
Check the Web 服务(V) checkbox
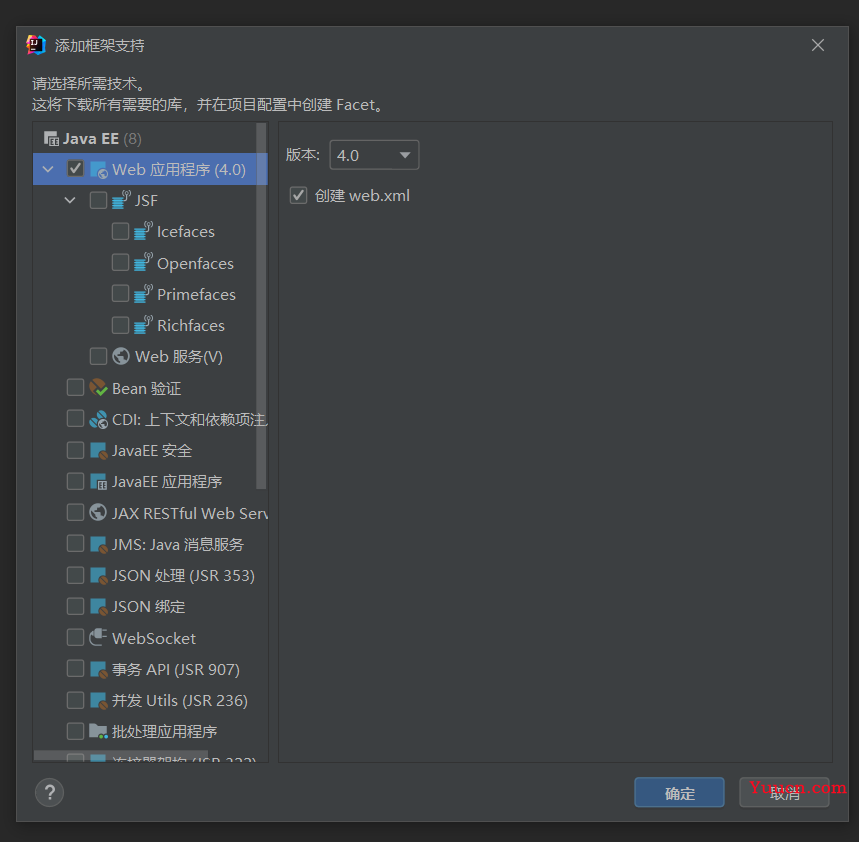point(98,356)
